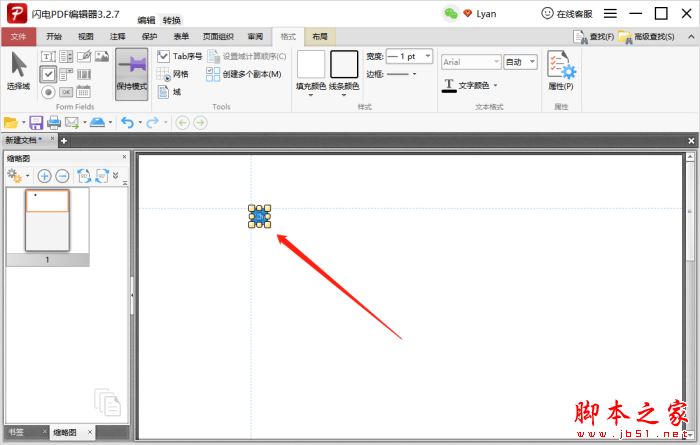The width and height of the screenshot is (700, 445).
Task: Expand more thumbnail tools double chevron
Action: [x=116, y=175]
